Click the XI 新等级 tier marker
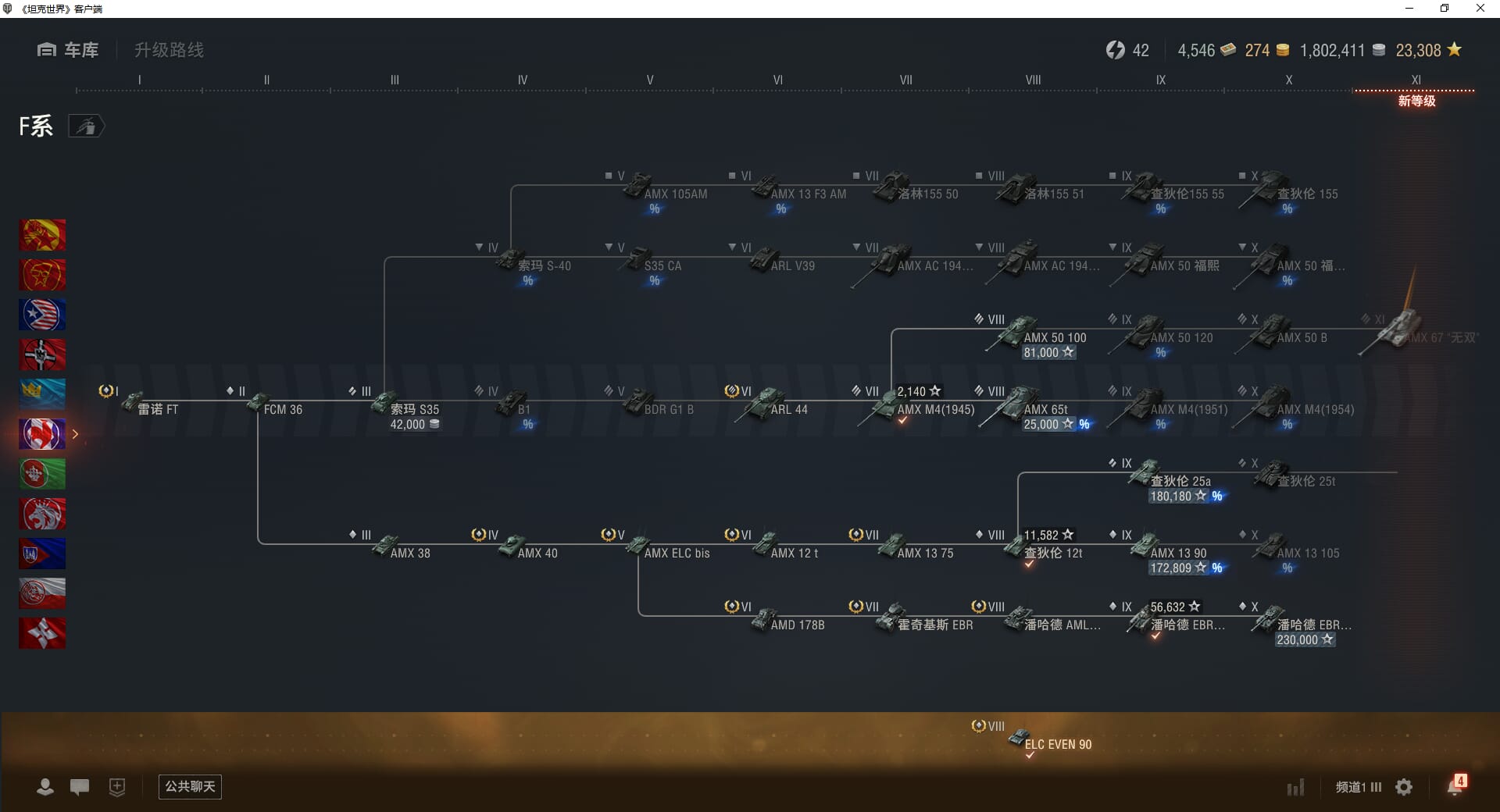1500x812 pixels. [x=1416, y=91]
